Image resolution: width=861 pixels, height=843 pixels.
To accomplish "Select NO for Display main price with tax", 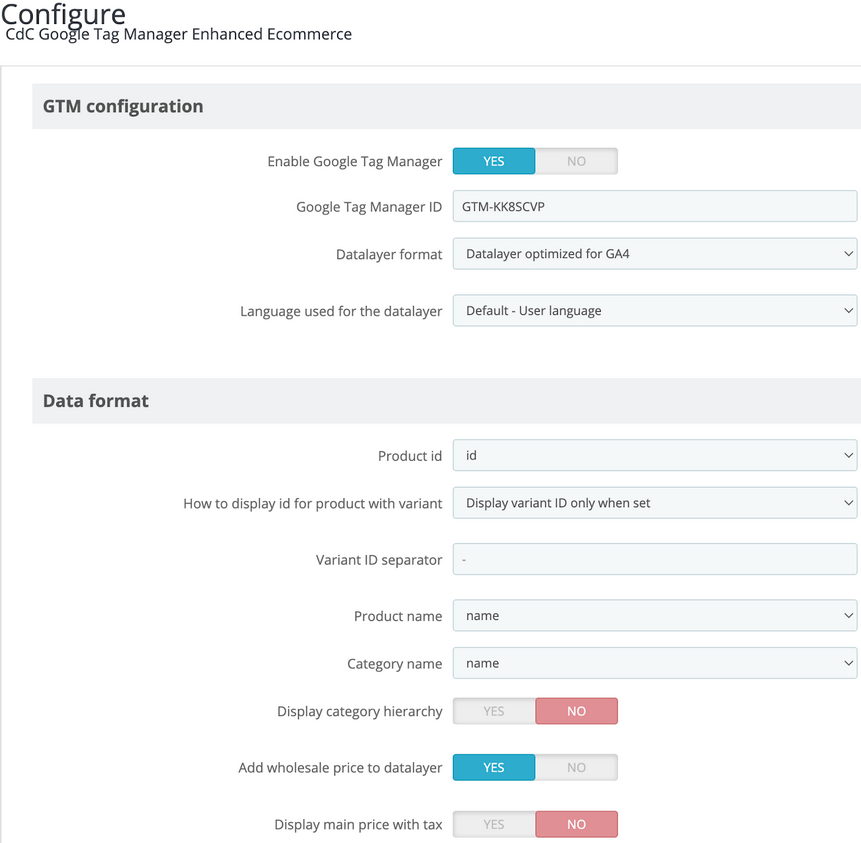I will point(576,825).
